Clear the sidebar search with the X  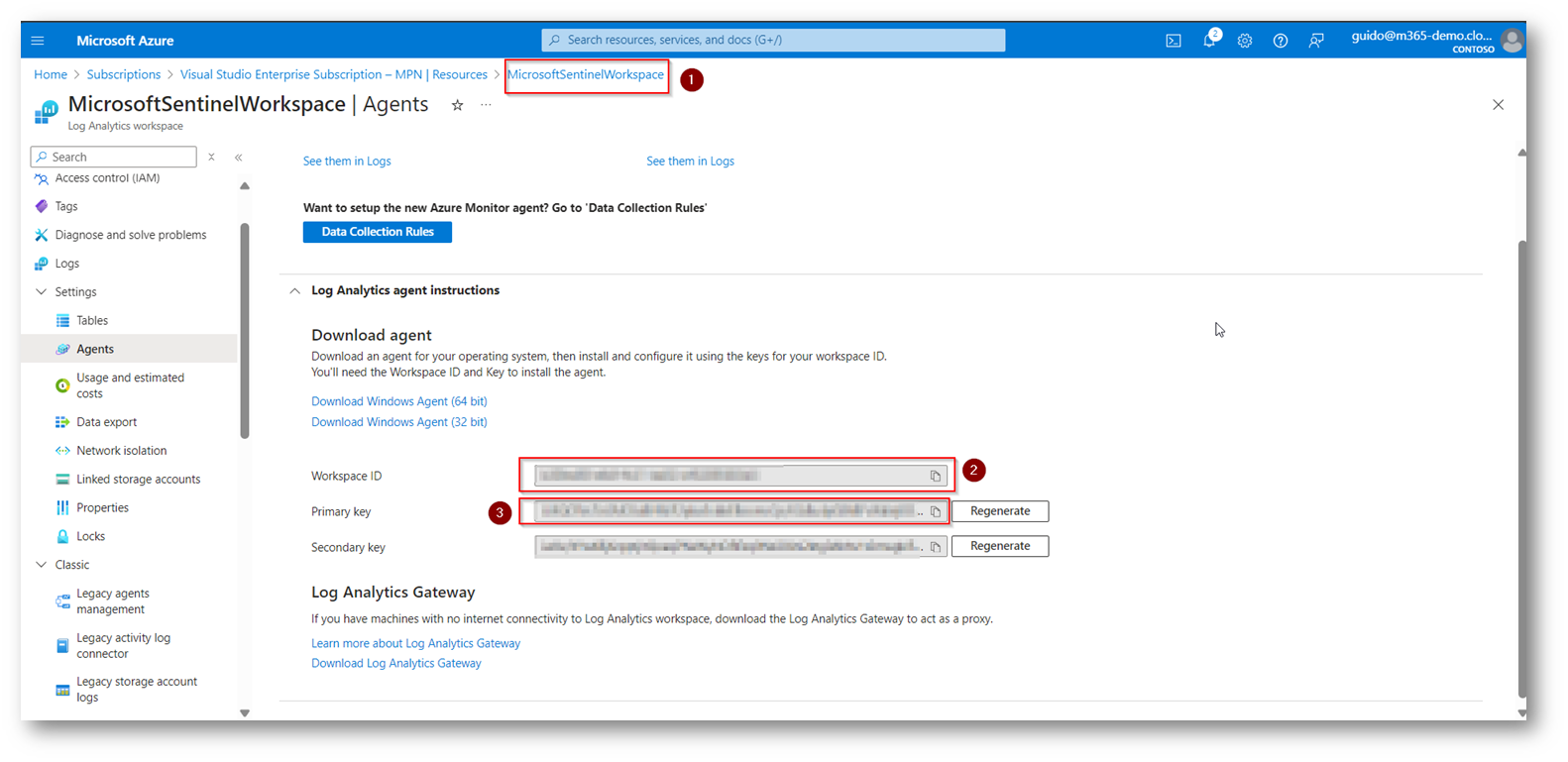pyautogui.click(x=211, y=157)
